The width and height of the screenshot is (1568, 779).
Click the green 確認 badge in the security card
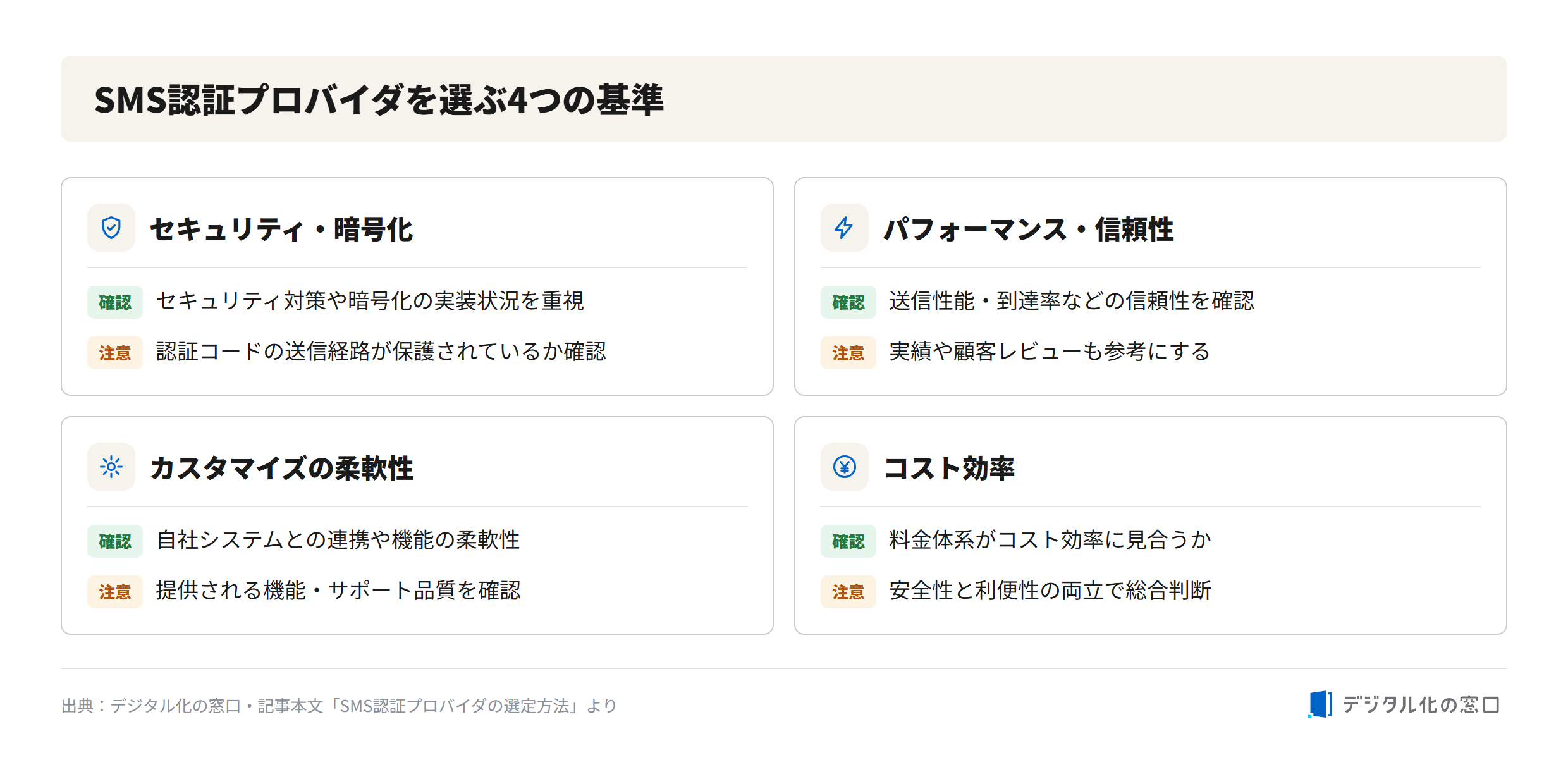(115, 302)
